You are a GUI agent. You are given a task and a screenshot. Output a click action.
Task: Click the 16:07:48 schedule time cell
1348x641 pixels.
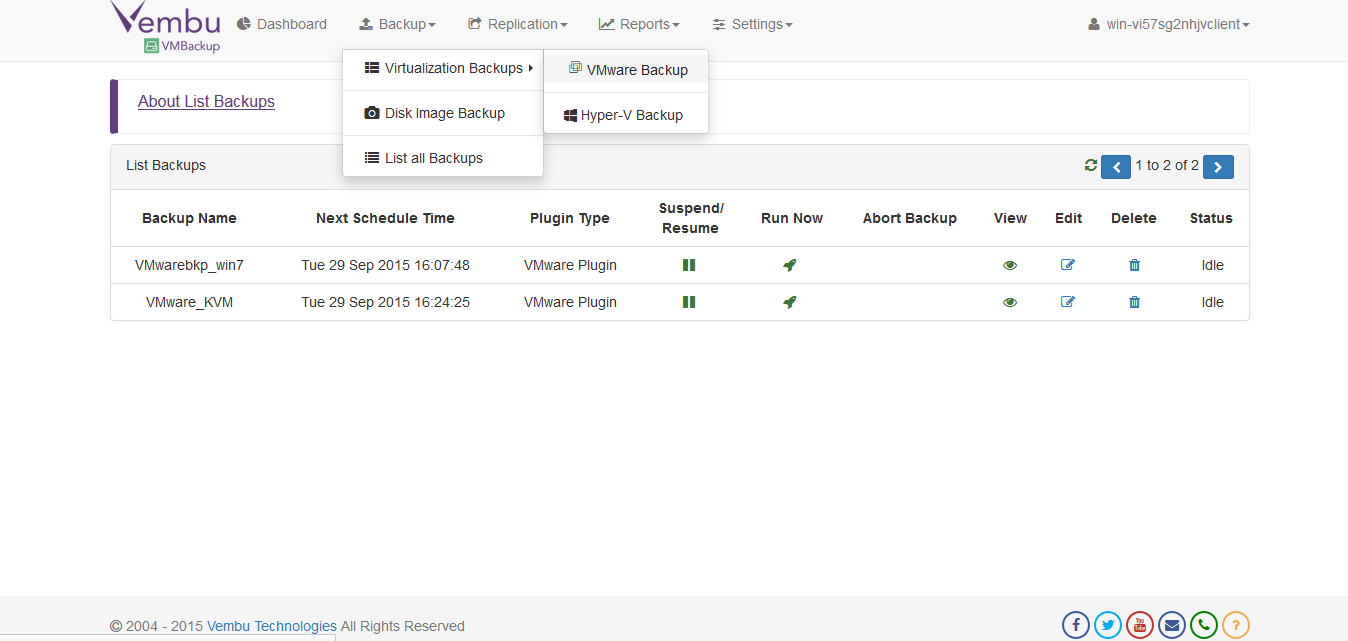coord(385,265)
